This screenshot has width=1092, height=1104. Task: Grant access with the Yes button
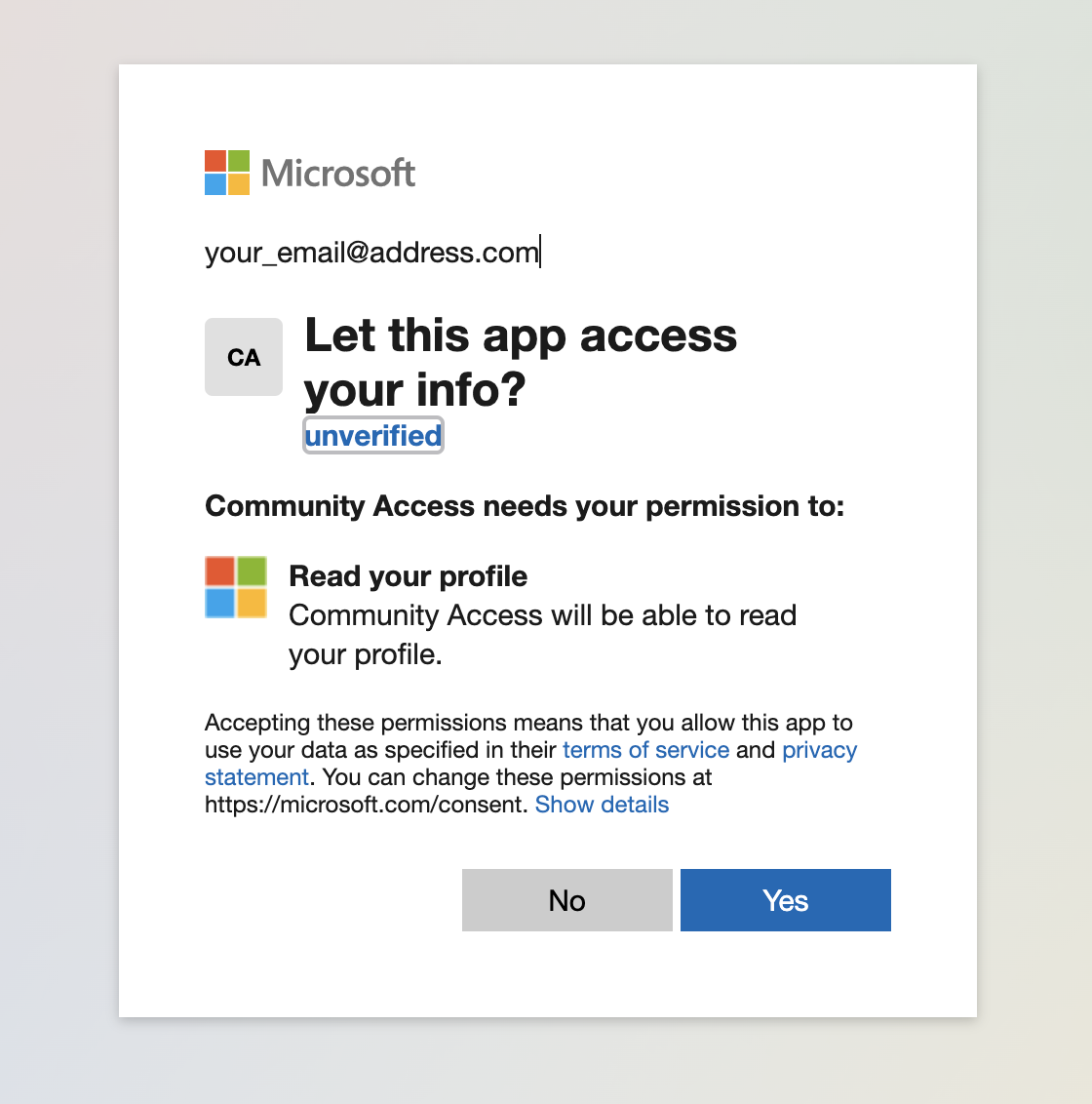point(785,900)
